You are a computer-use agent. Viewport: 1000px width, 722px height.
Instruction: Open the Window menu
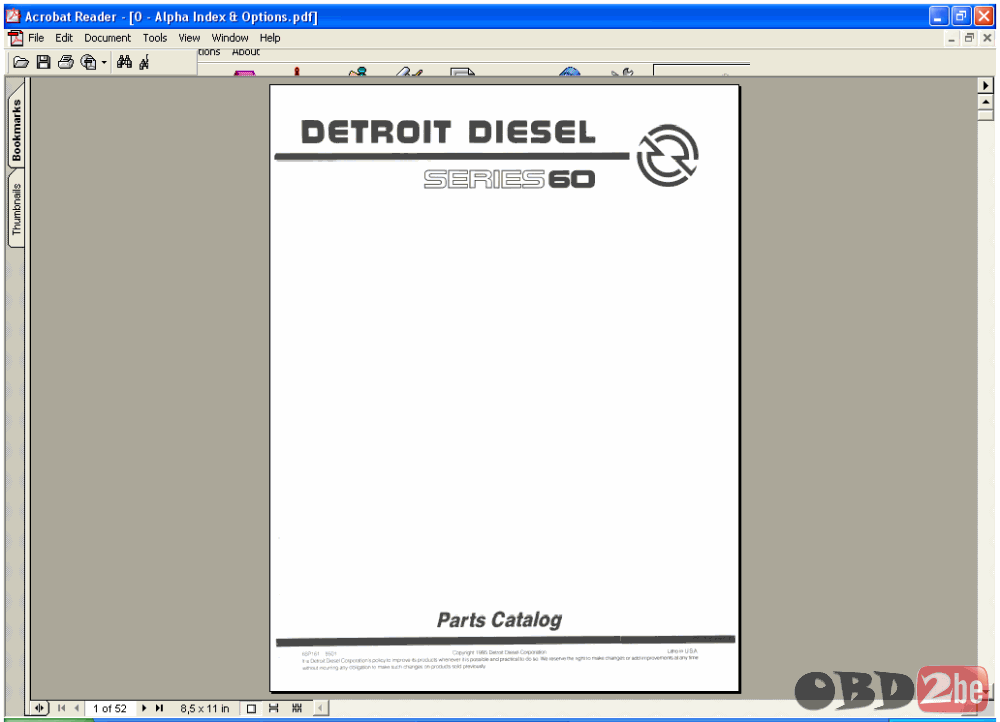230,38
